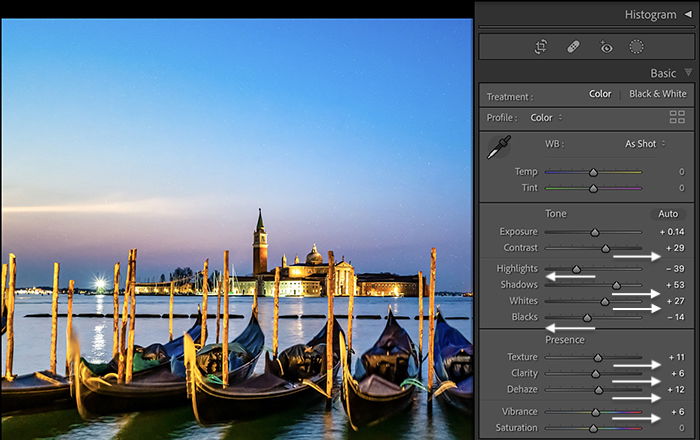Select the Healing bandage tool icon
The height and width of the screenshot is (440, 700).
click(573, 47)
